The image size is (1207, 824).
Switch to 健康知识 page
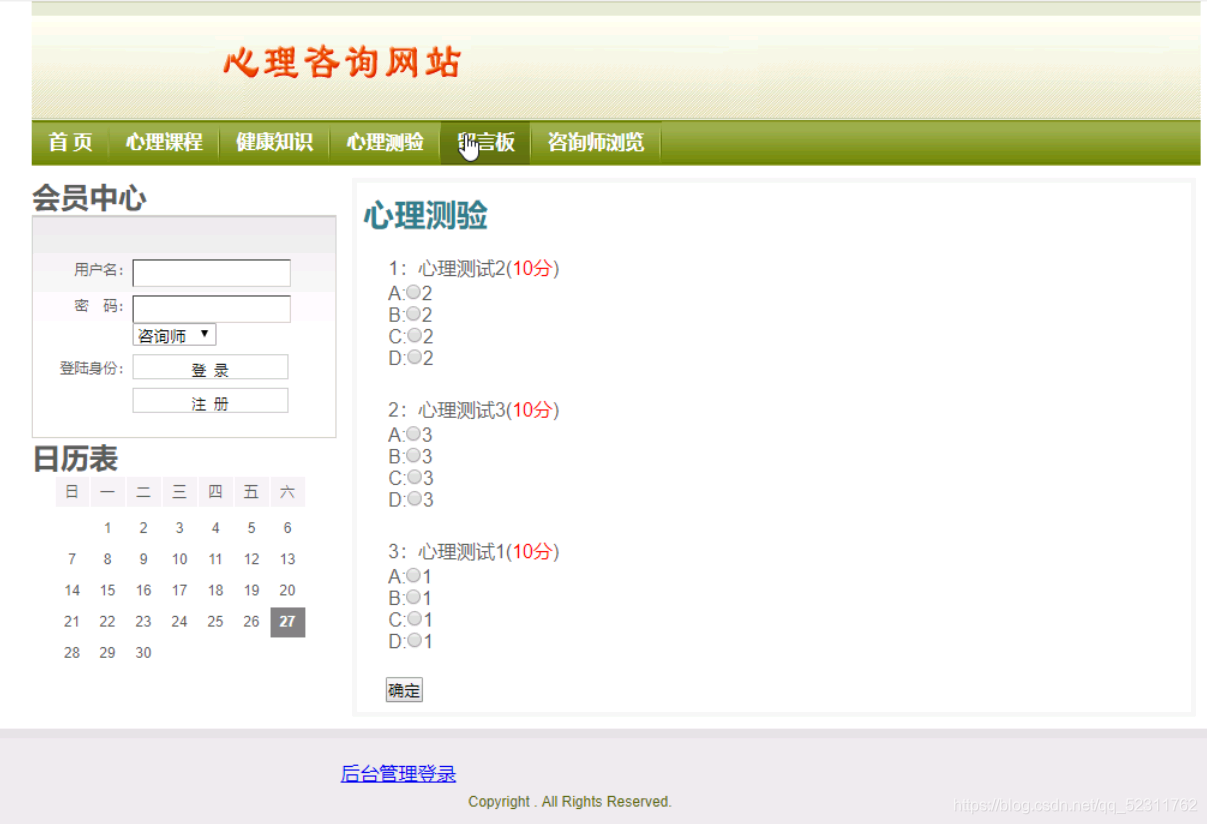[274, 142]
